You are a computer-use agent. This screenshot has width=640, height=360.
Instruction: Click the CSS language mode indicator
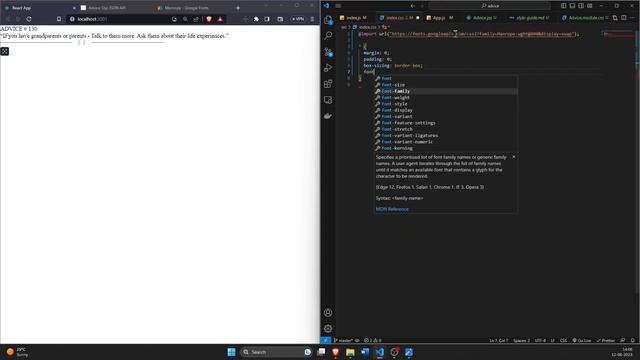[x=563, y=340]
